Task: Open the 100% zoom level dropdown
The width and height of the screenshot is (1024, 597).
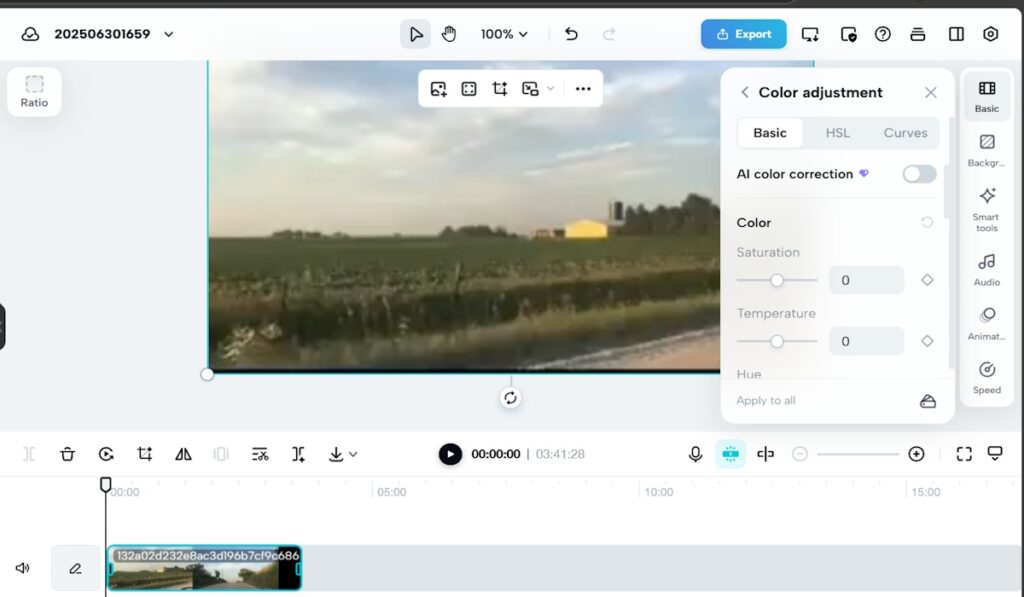Action: point(504,34)
